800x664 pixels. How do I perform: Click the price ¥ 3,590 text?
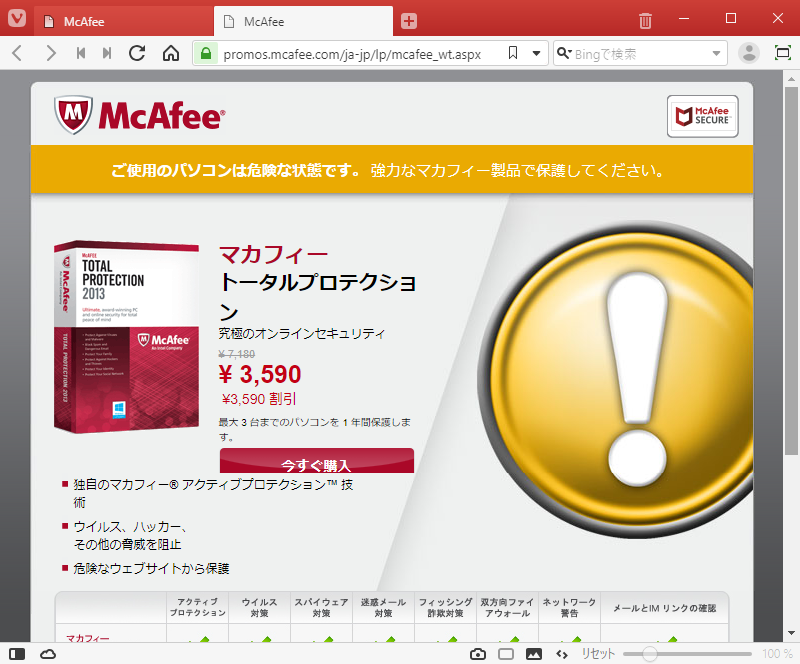pos(260,375)
